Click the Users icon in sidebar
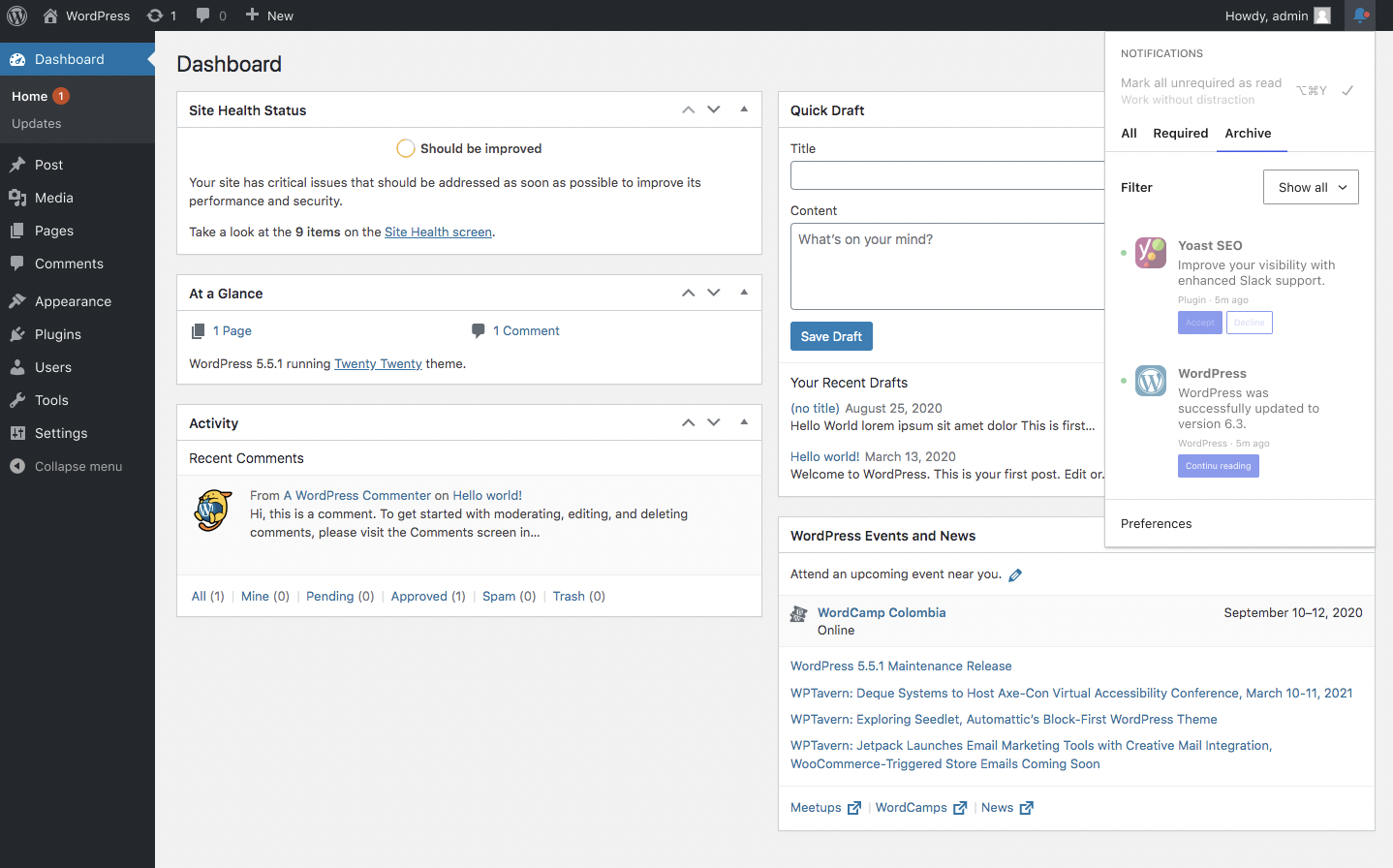The width and height of the screenshot is (1393, 868). 17,367
